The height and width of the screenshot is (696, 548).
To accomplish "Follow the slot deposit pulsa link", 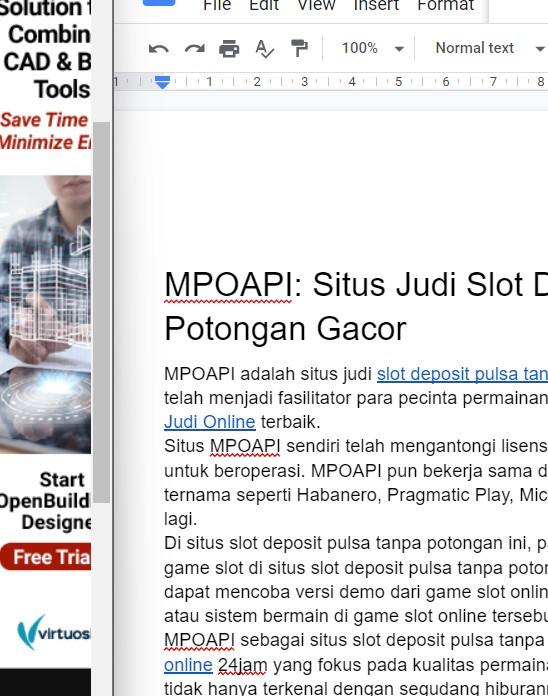I will pos(462,374).
